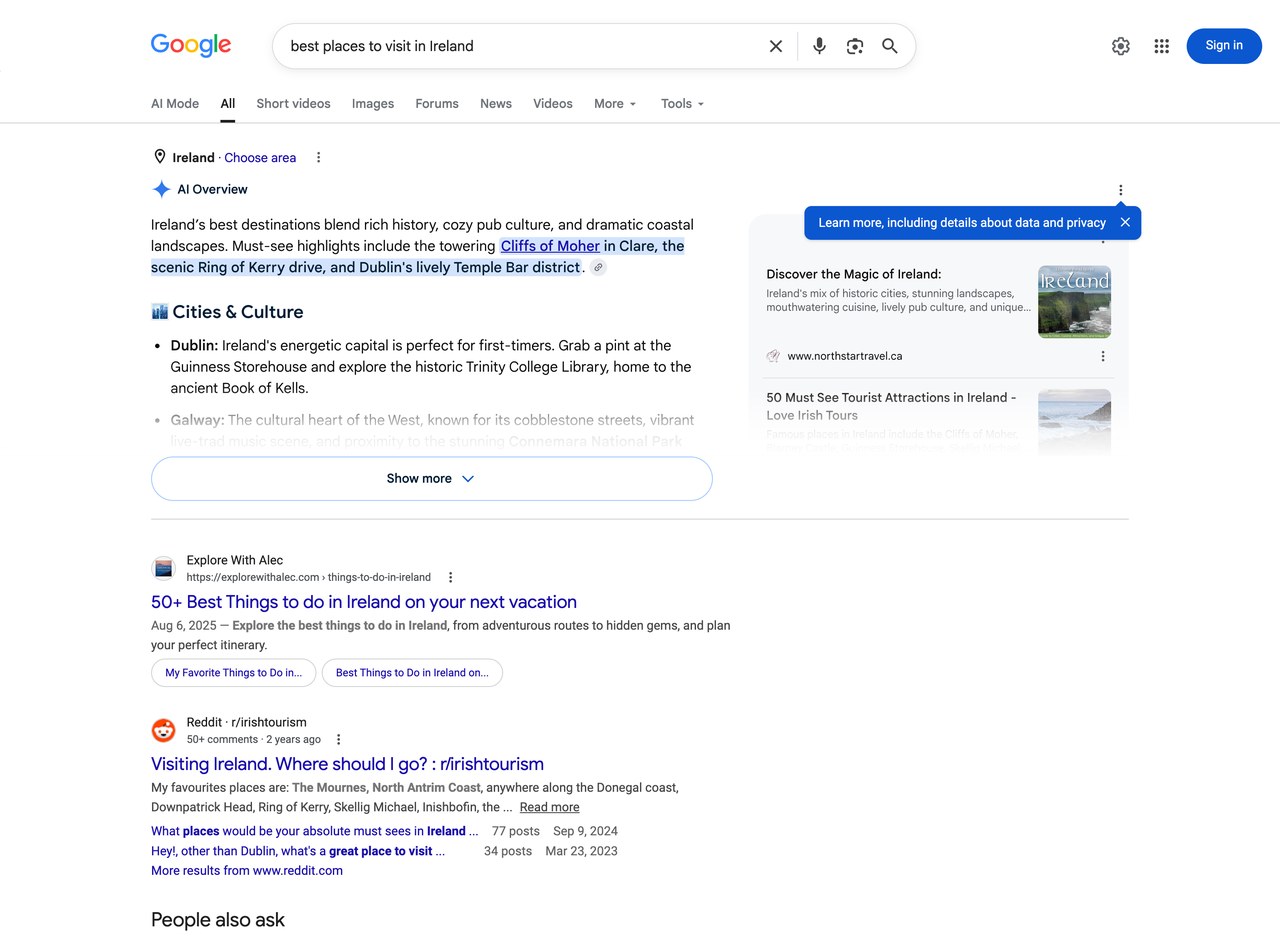Switch to the Forums tab
Viewport: 1280px width, 945px height.
[x=437, y=104]
